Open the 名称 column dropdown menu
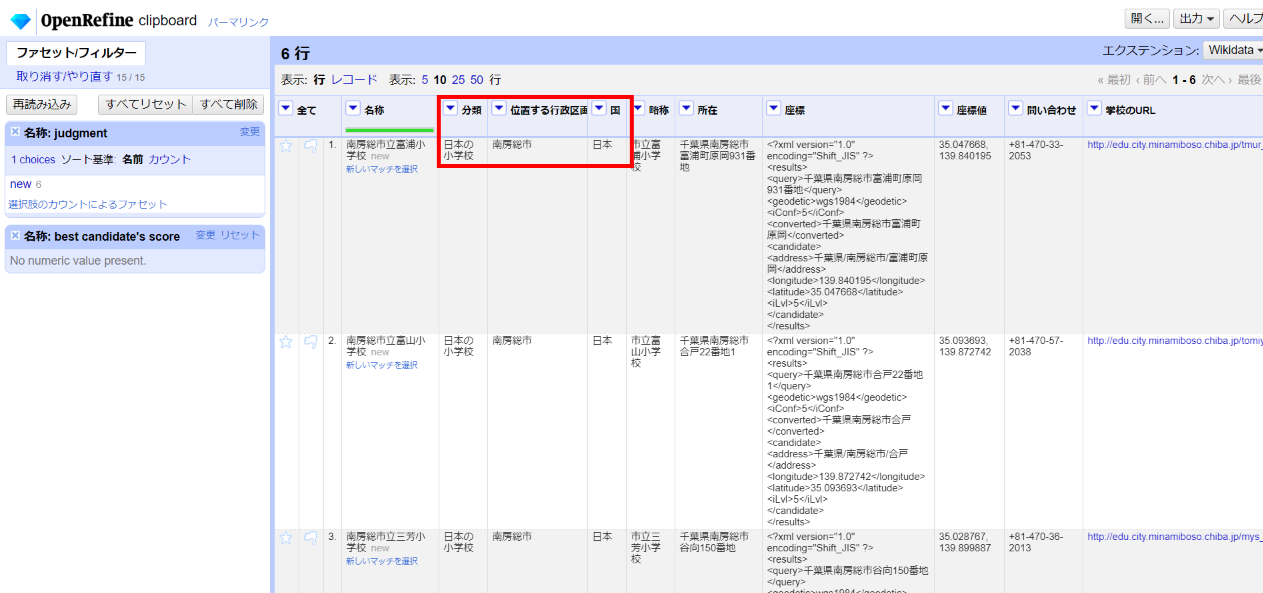Image resolution: width=1263 pixels, height=593 pixels. tap(353, 109)
